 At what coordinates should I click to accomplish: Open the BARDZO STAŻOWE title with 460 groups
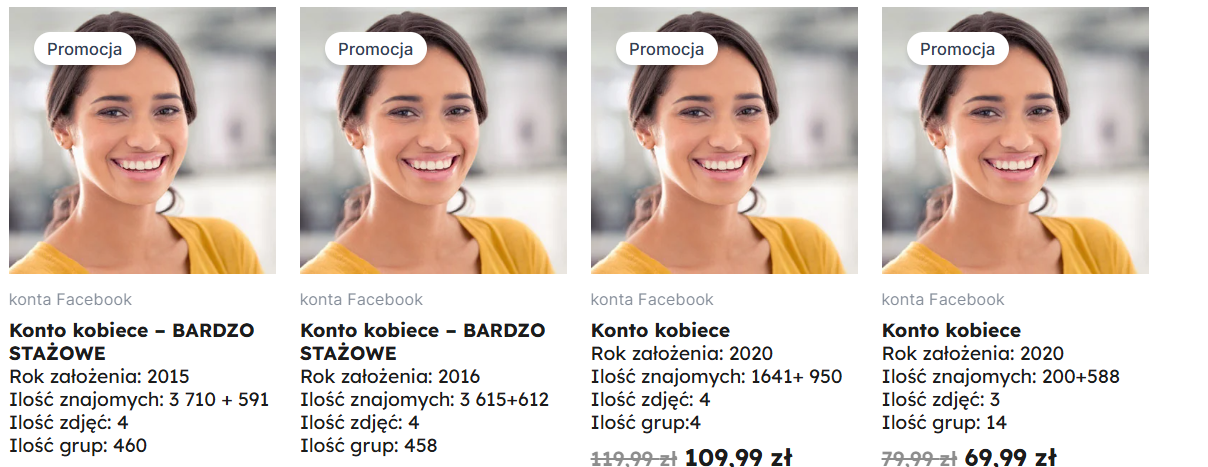(x=132, y=342)
